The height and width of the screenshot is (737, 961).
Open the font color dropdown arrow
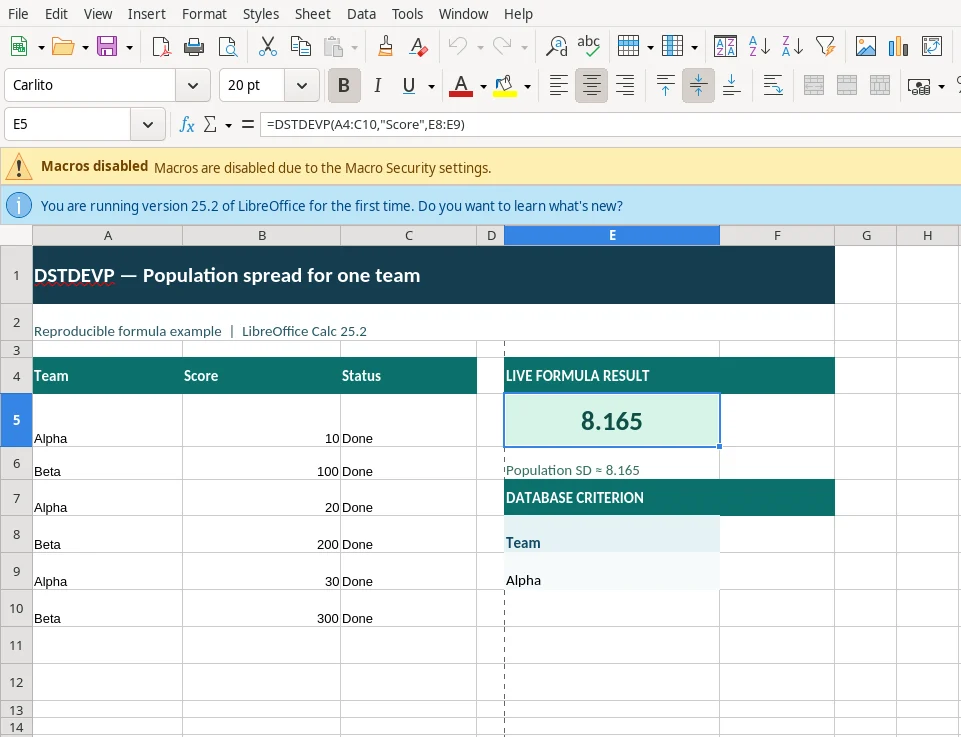[x=483, y=86]
